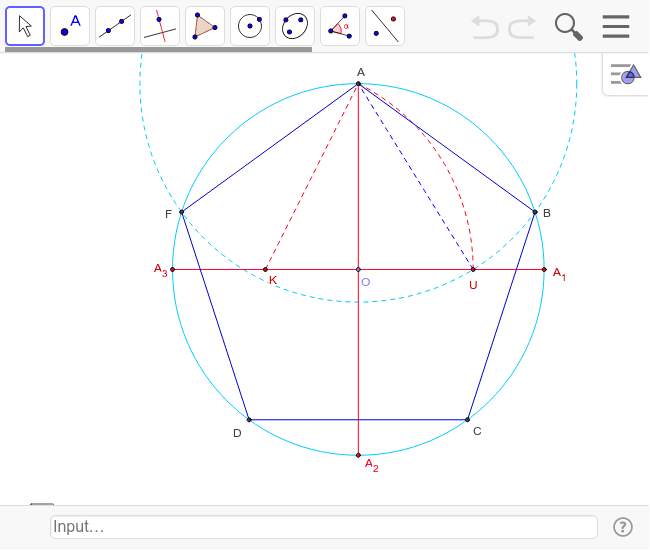Select the Polygon tool
Image resolution: width=650 pixels, height=550 pixels.
pyautogui.click(x=205, y=26)
